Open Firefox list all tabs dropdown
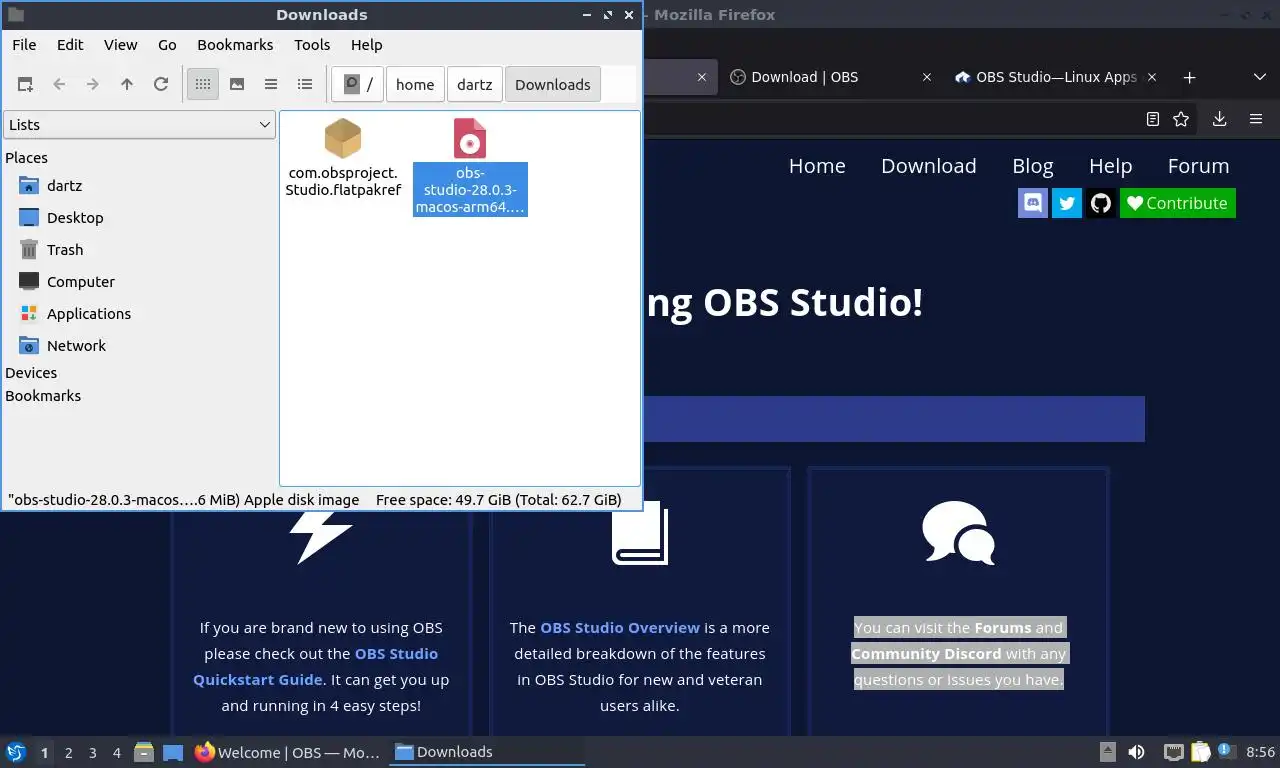Viewport: 1280px width, 768px height. (x=1260, y=77)
